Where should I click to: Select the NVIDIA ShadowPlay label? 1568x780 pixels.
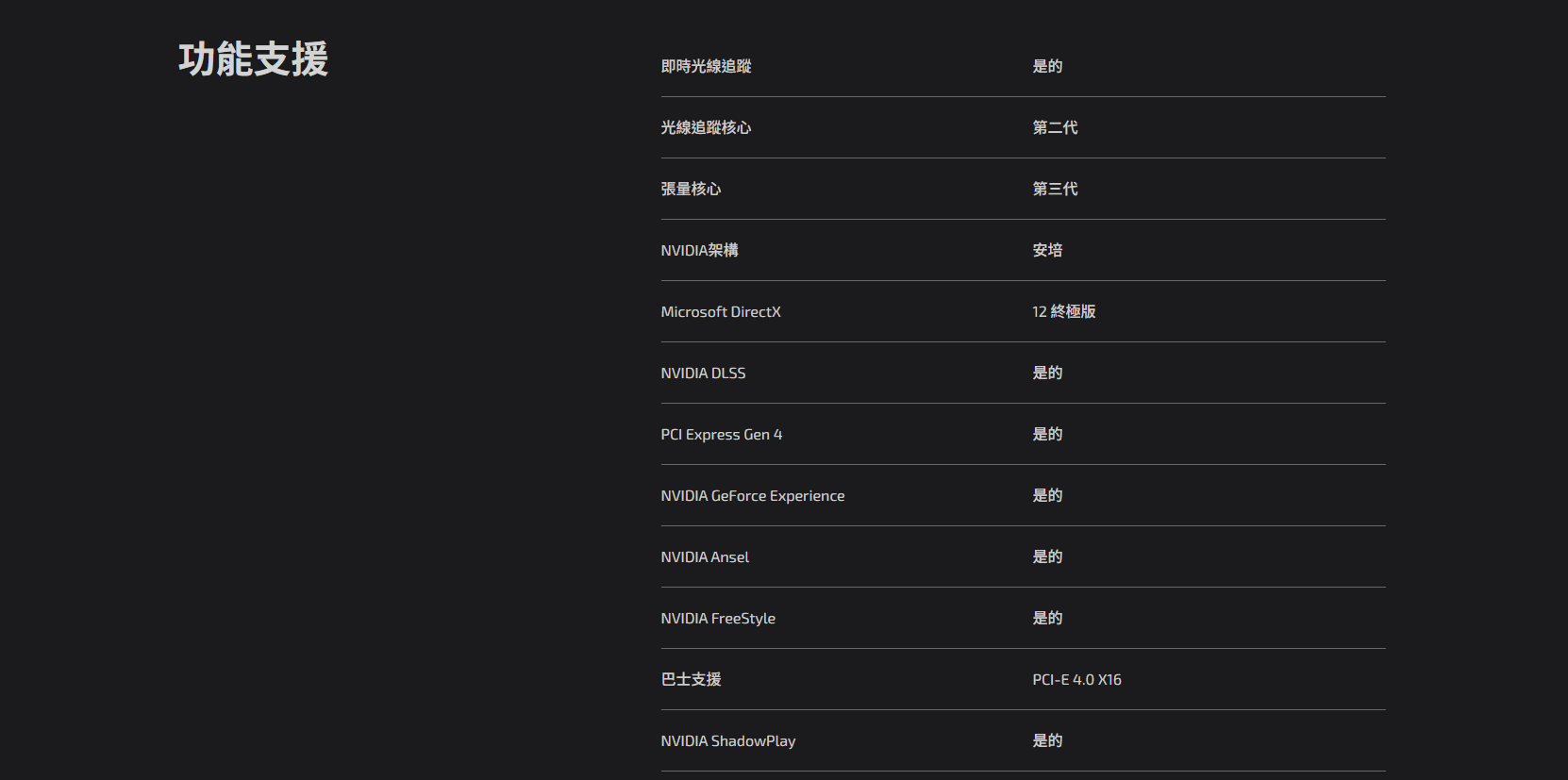coord(728,740)
